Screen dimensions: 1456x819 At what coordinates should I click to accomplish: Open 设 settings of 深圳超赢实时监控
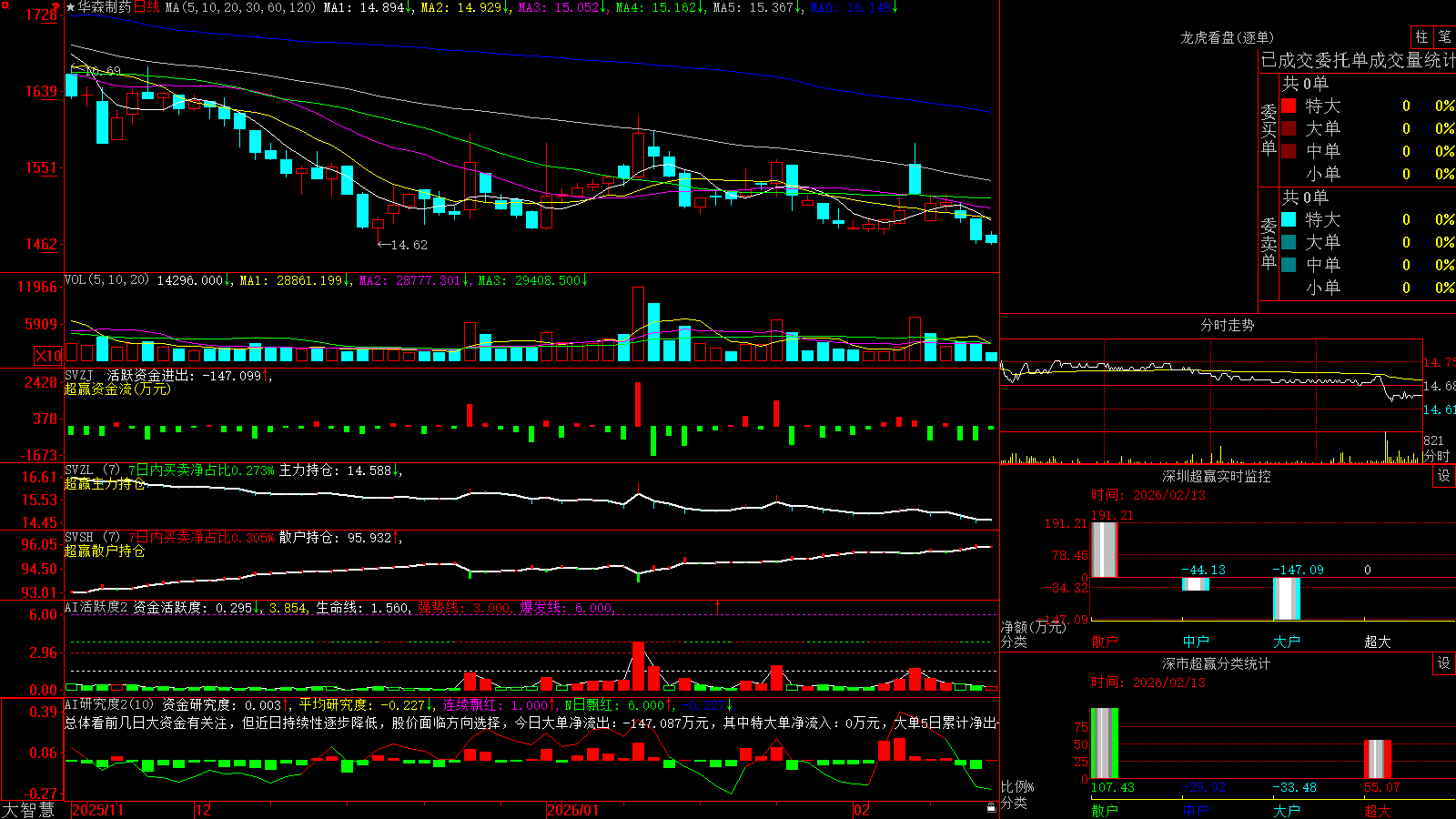click(x=1444, y=476)
